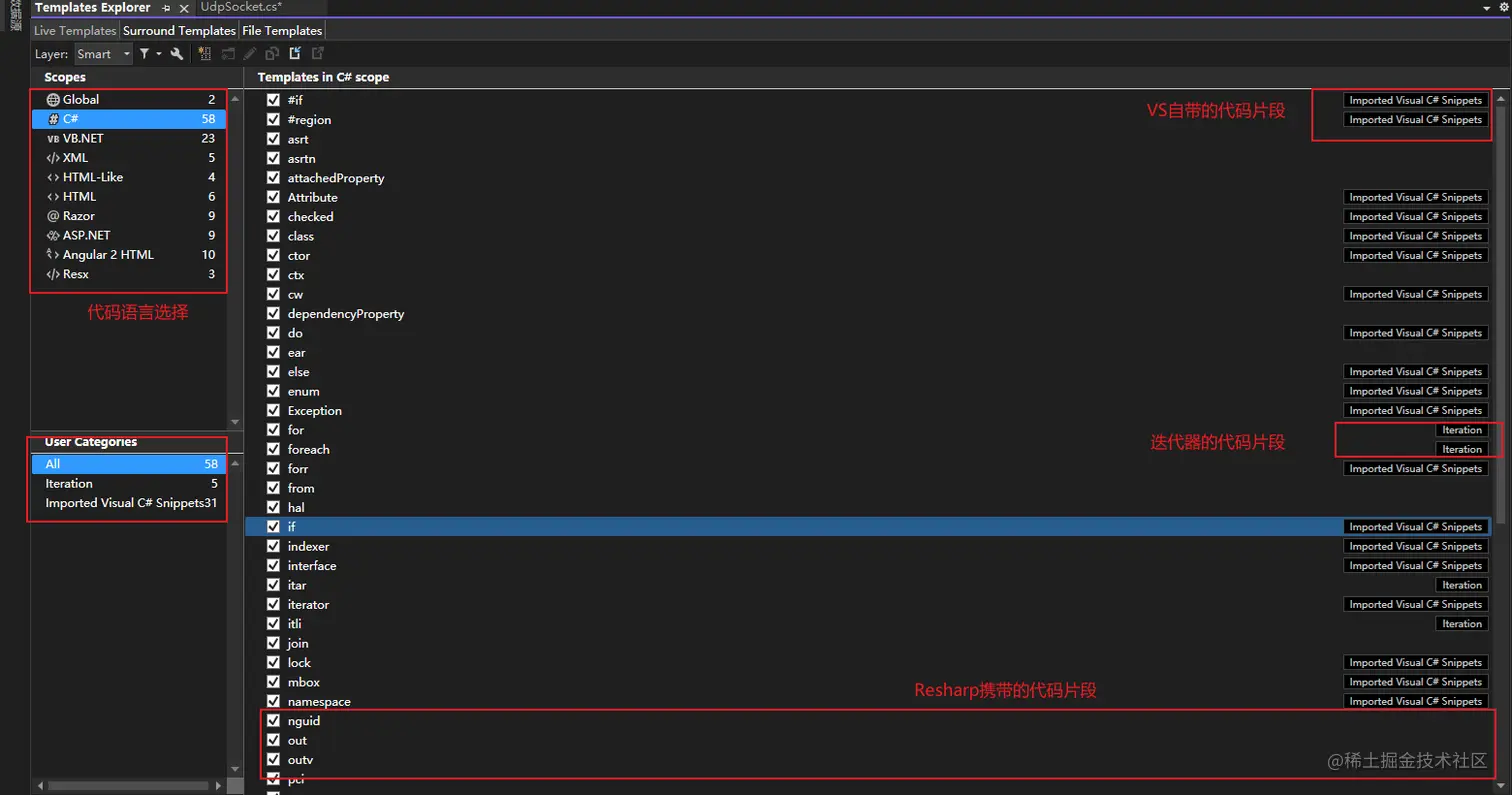1512x795 pixels.
Task: Switch to the UdpSocket.cs* document tab
Action: click(241, 7)
